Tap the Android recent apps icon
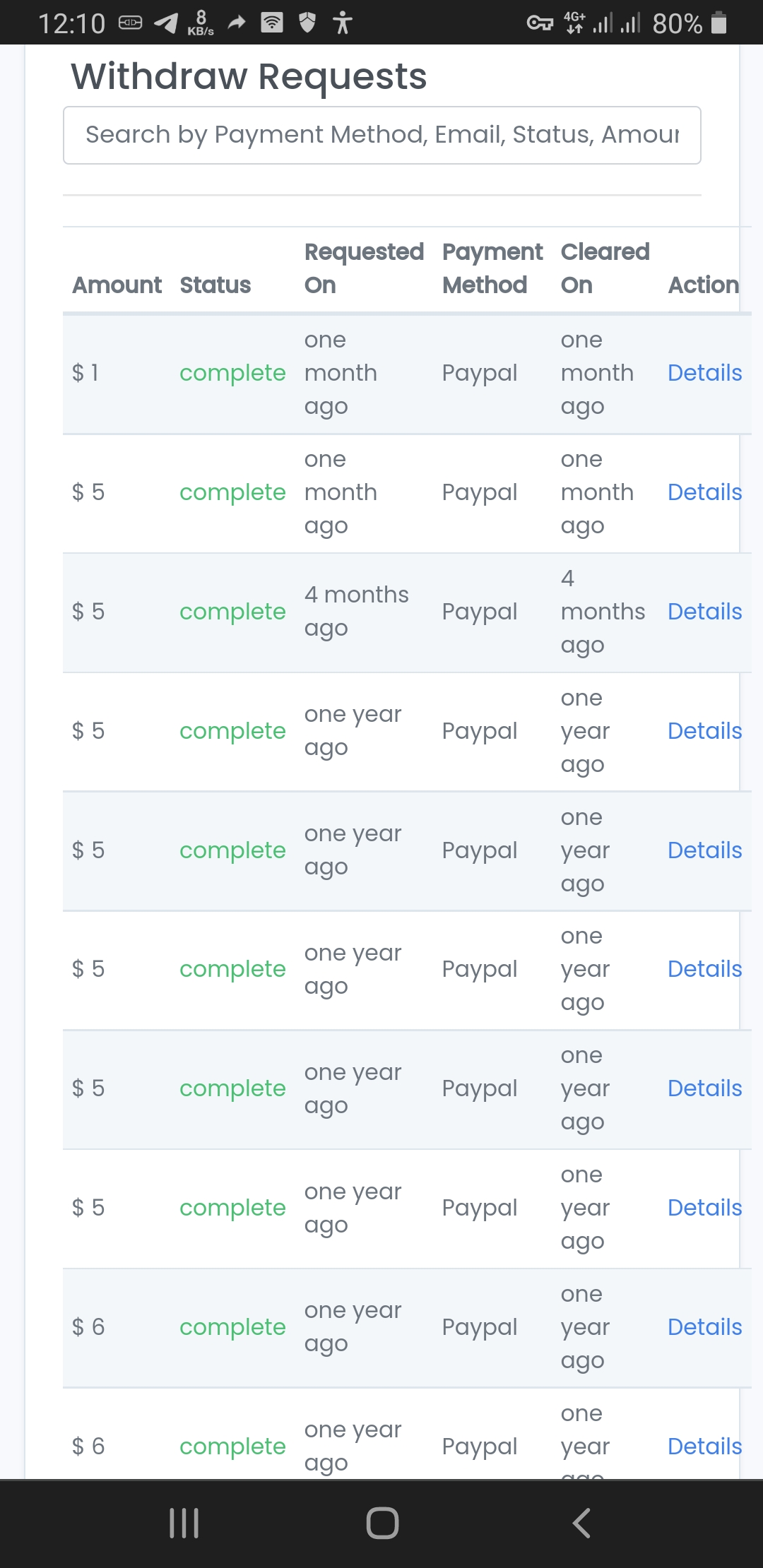Screen dimensions: 763x1568 (x=184, y=1523)
